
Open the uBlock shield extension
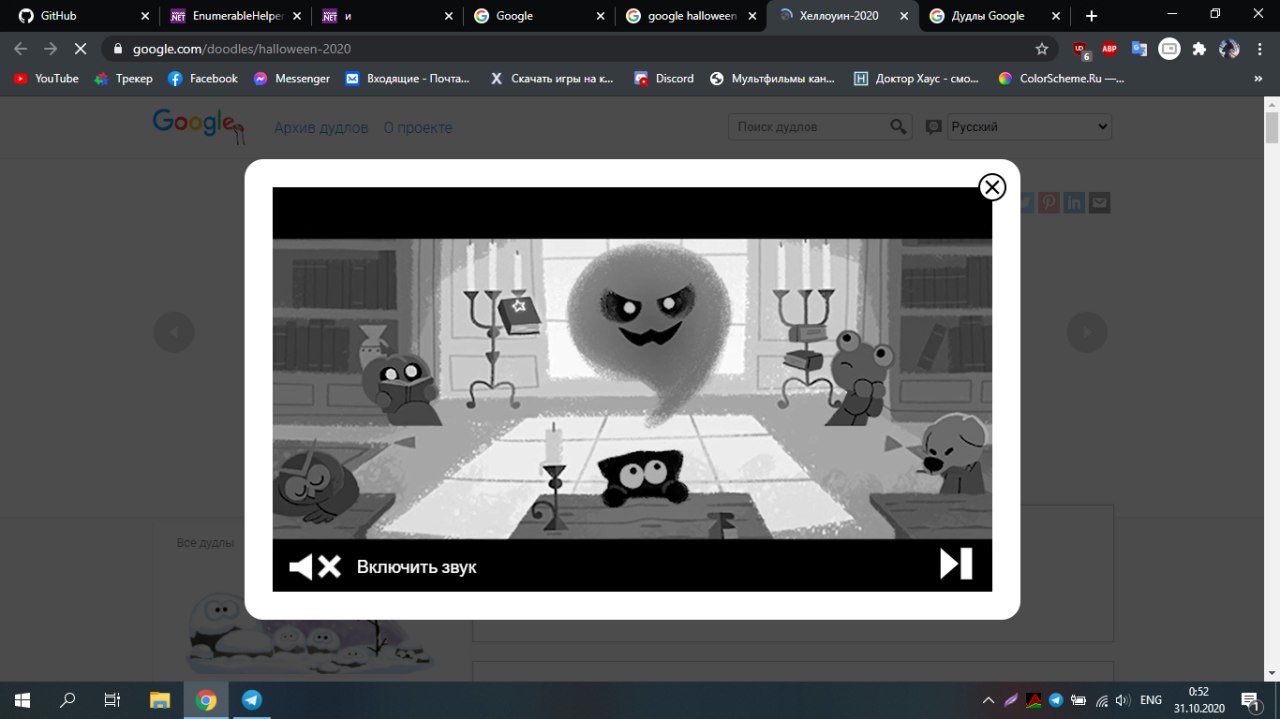pos(1081,49)
